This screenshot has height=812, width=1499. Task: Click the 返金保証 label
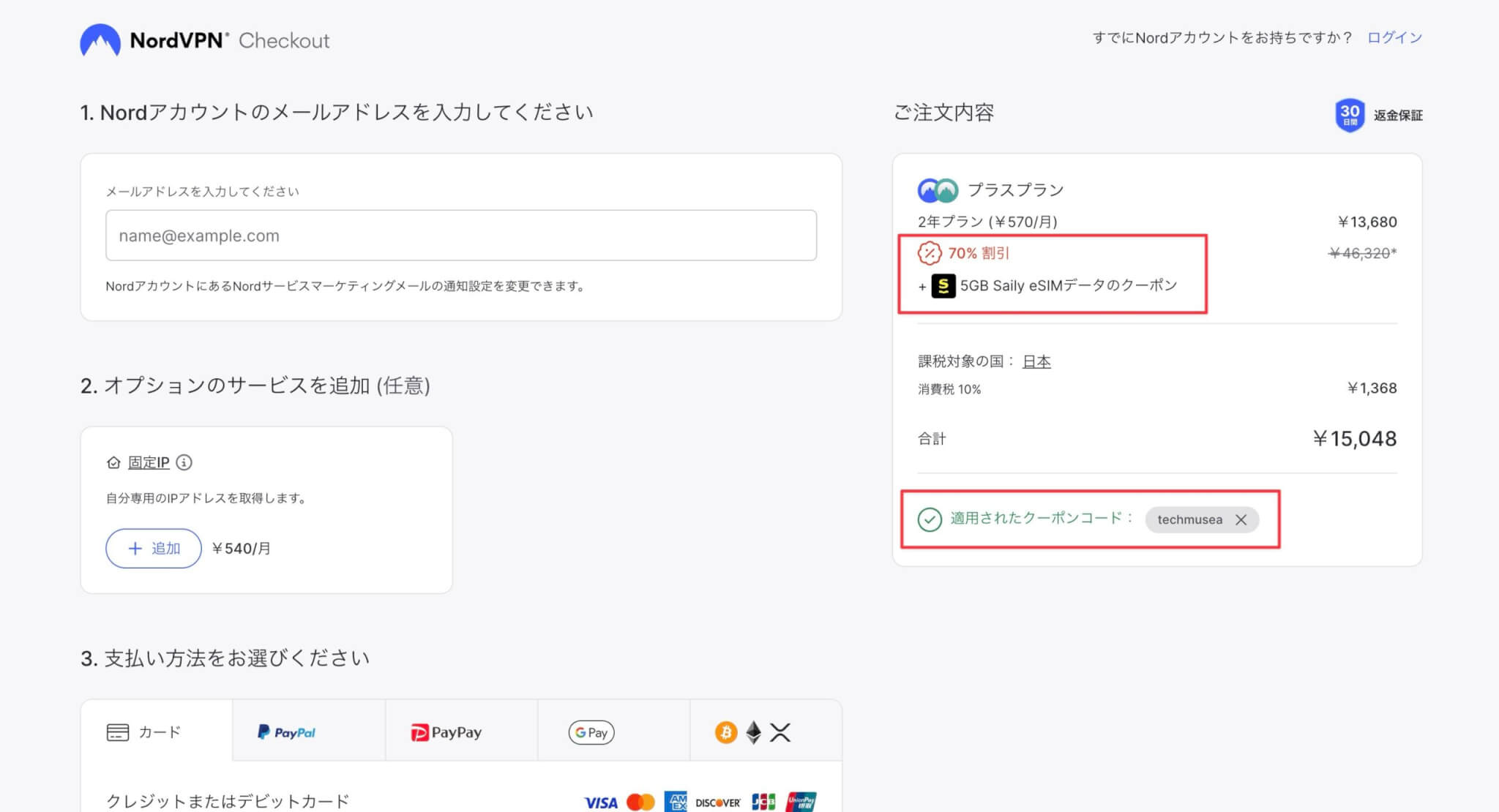point(1398,115)
